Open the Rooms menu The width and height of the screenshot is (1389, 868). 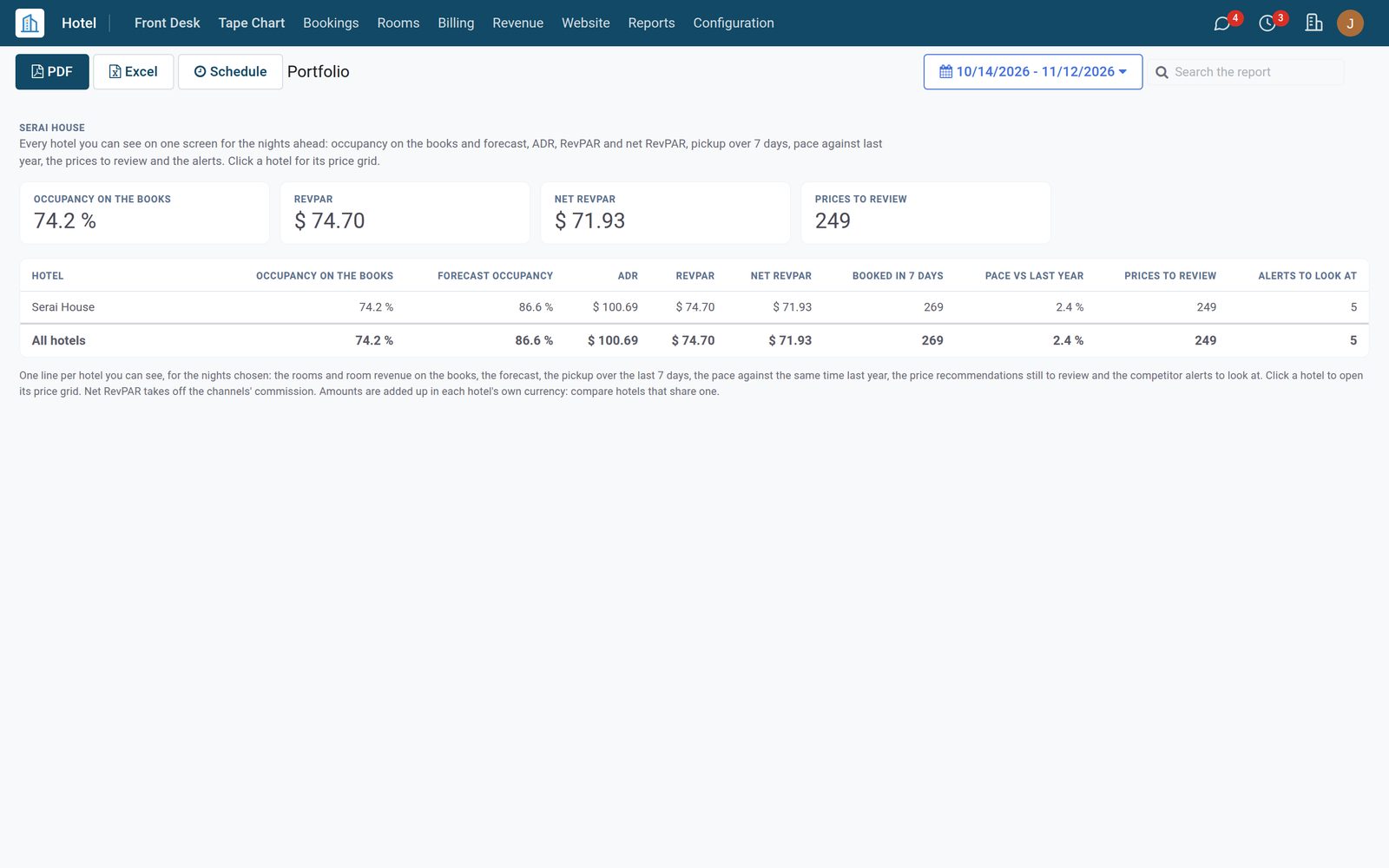coord(398,23)
